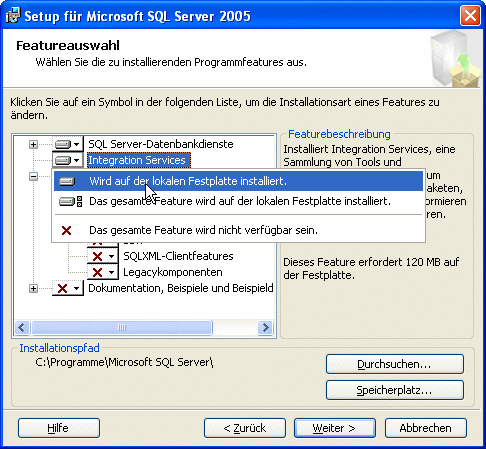This screenshot has width=486, height=449.
Task: Click the red X icon for Legacykomponenten
Action: (97, 272)
